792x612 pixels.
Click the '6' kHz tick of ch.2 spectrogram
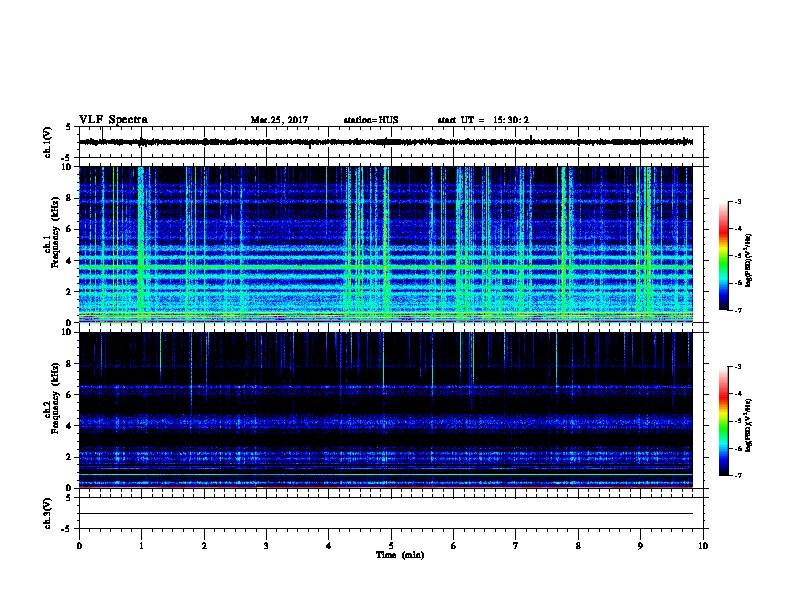click(70, 395)
